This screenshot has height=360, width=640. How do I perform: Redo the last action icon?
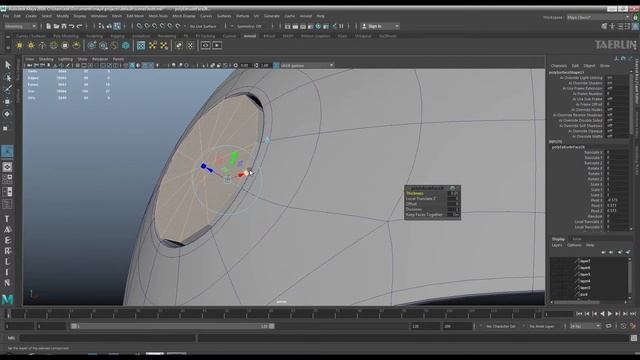pyautogui.click(x=80, y=26)
